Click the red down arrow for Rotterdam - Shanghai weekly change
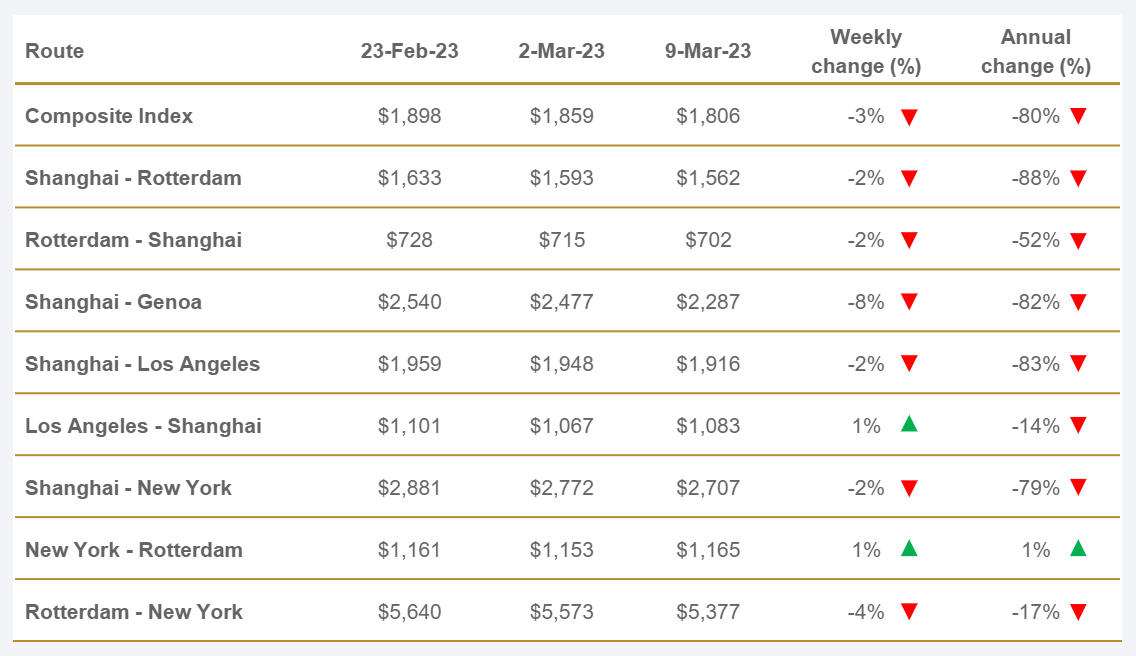Screen dimensions: 1136x656 point(909,241)
